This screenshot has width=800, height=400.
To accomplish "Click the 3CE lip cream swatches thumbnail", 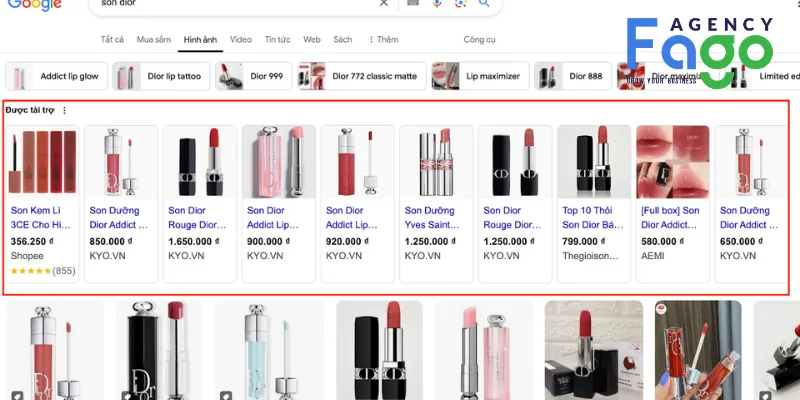I will [42, 162].
